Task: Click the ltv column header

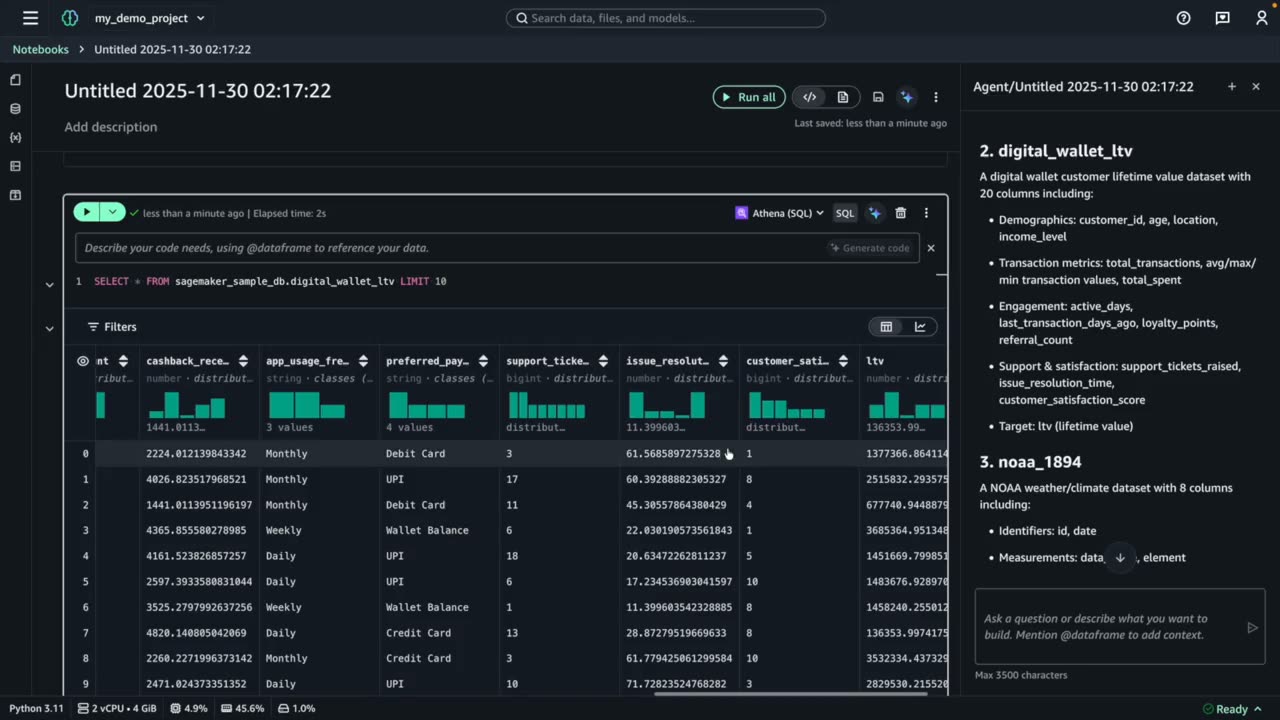Action: 875,361
